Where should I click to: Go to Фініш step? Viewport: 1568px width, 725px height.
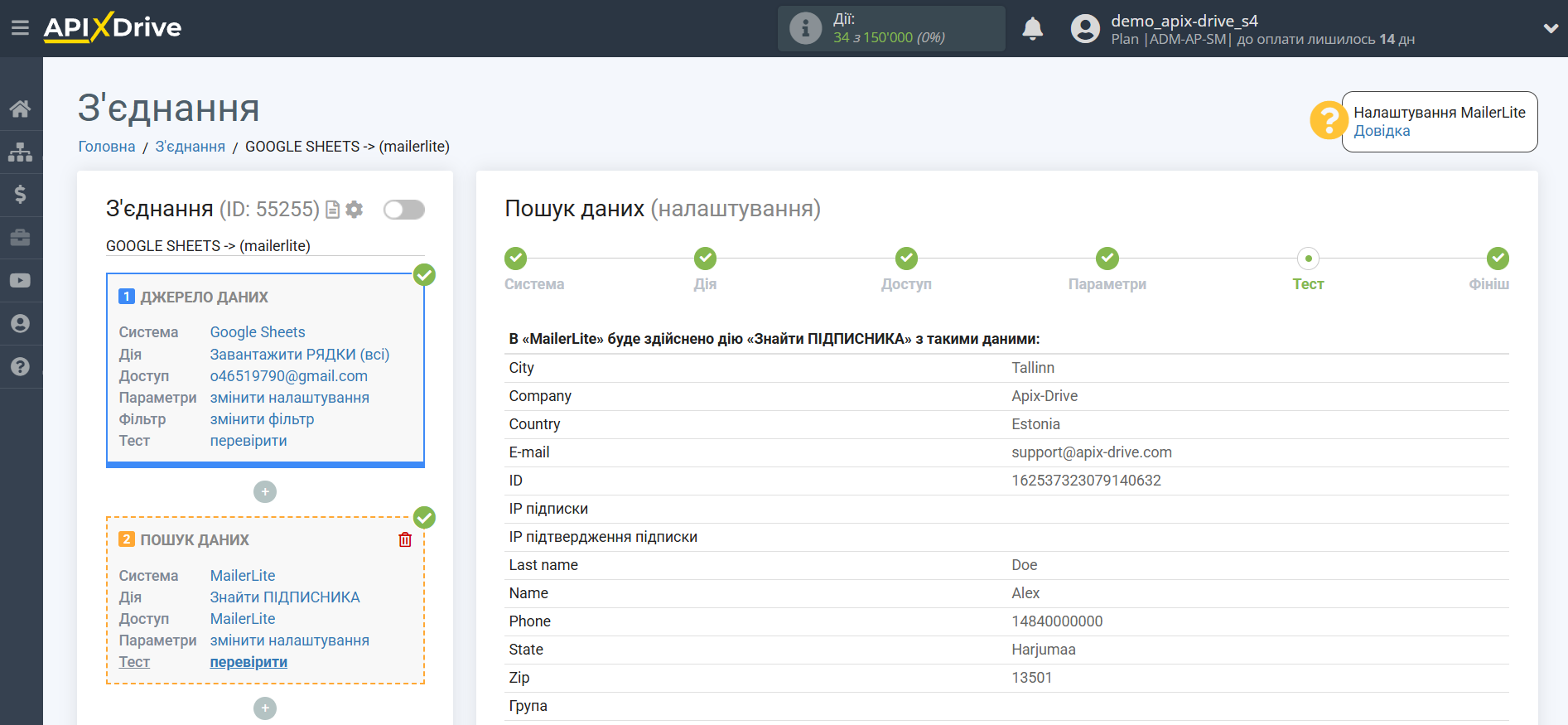(1498, 259)
